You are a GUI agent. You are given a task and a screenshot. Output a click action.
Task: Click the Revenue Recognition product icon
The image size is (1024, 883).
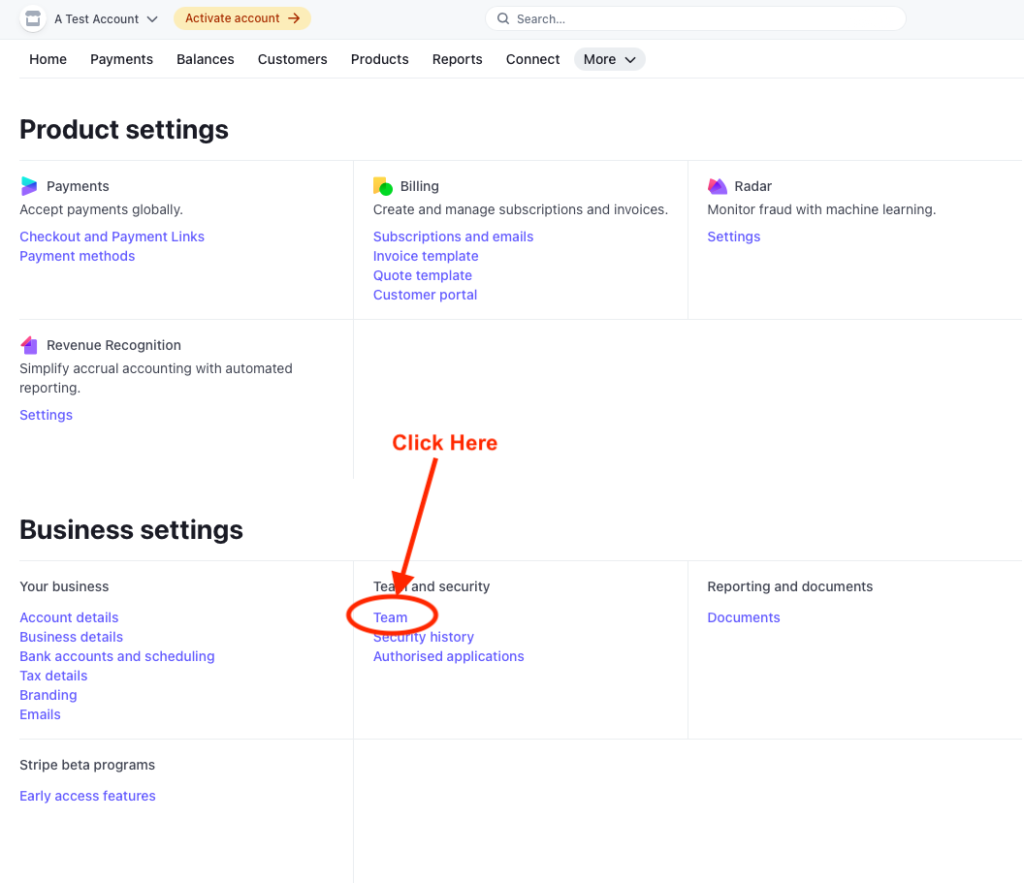point(29,345)
